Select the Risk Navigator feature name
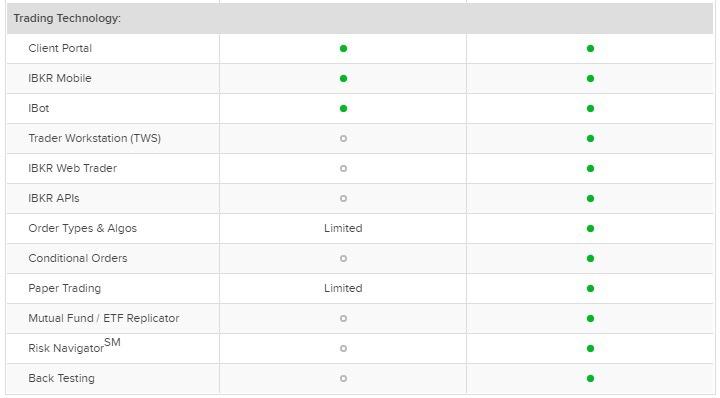The height and width of the screenshot is (398, 720). point(74,346)
